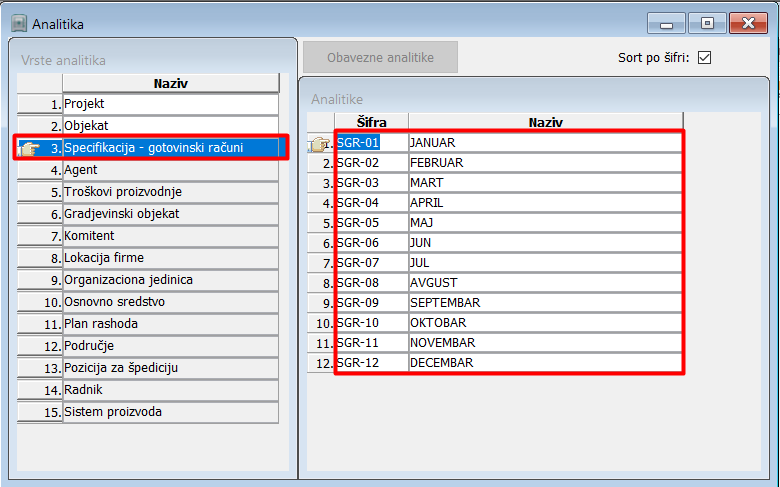Click the Naziv header in Analitike grid

tap(546, 122)
